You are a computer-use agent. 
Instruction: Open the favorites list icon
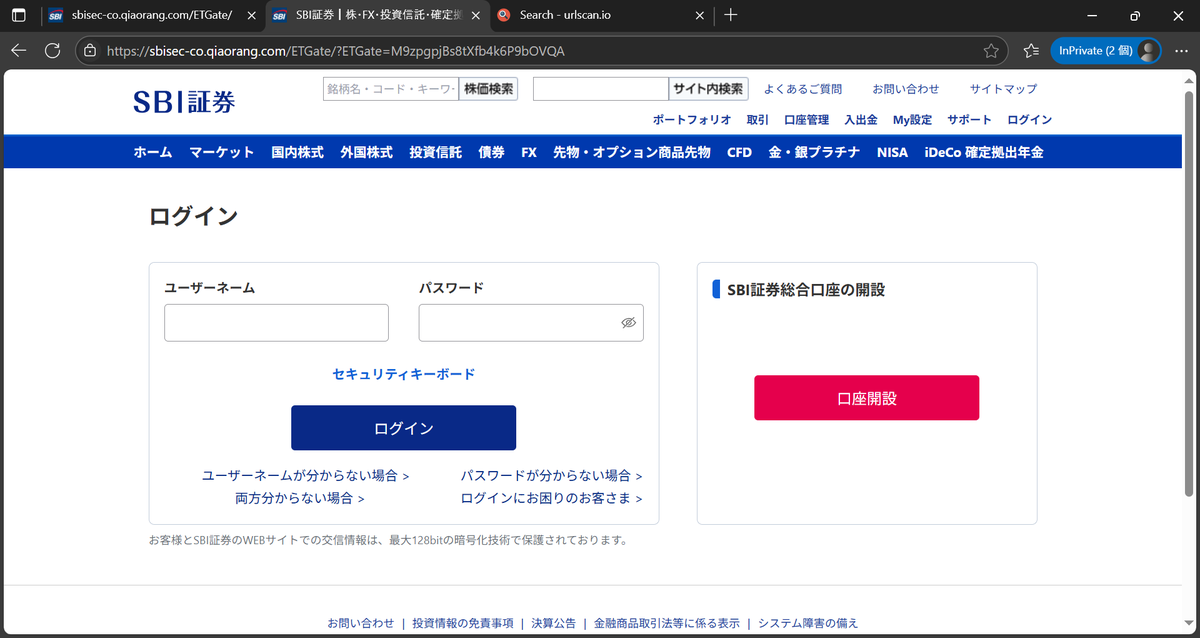[1031, 50]
